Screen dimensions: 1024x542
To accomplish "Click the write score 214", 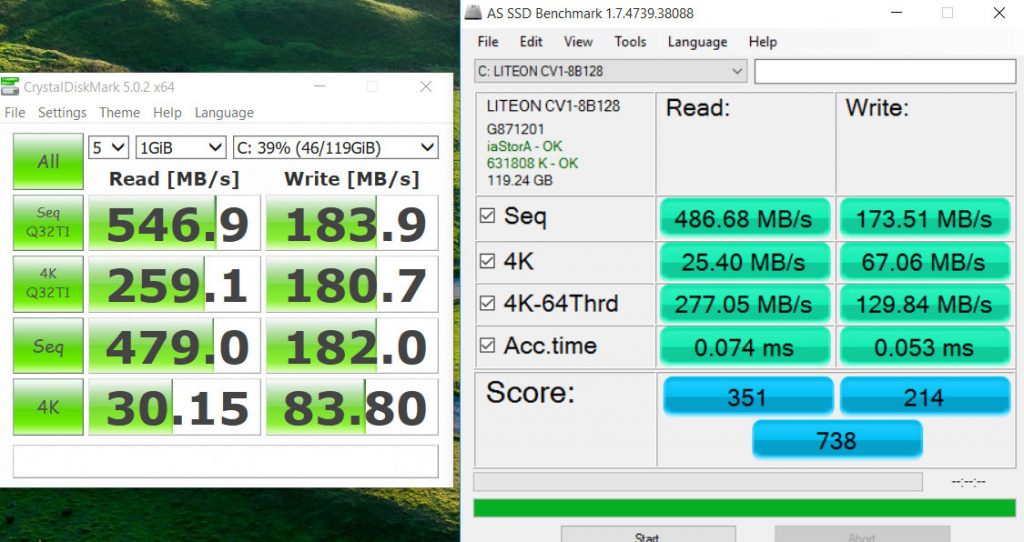I will click(924, 396).
